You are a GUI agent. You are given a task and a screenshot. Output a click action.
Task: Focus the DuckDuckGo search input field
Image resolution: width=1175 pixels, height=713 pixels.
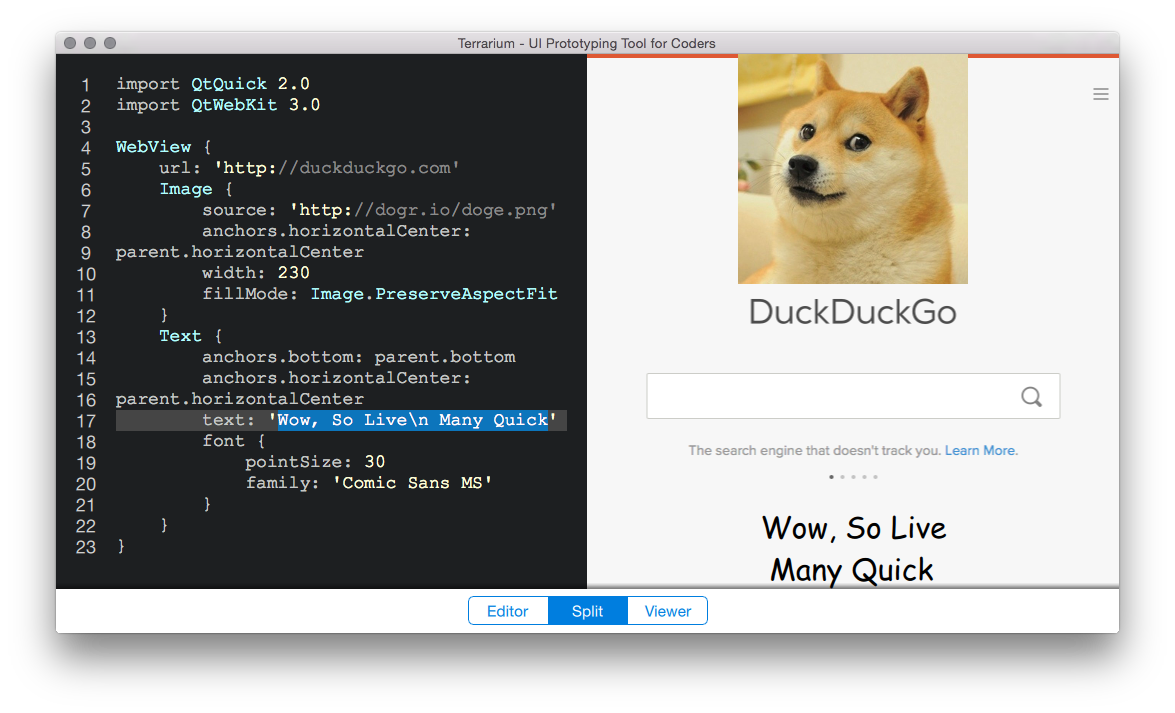(x=853, y=397)
